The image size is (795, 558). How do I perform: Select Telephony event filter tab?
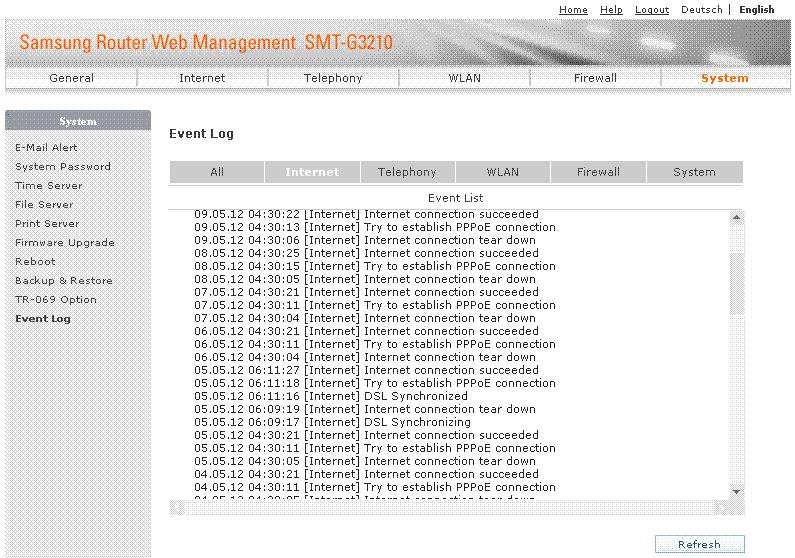click(408, 172)
